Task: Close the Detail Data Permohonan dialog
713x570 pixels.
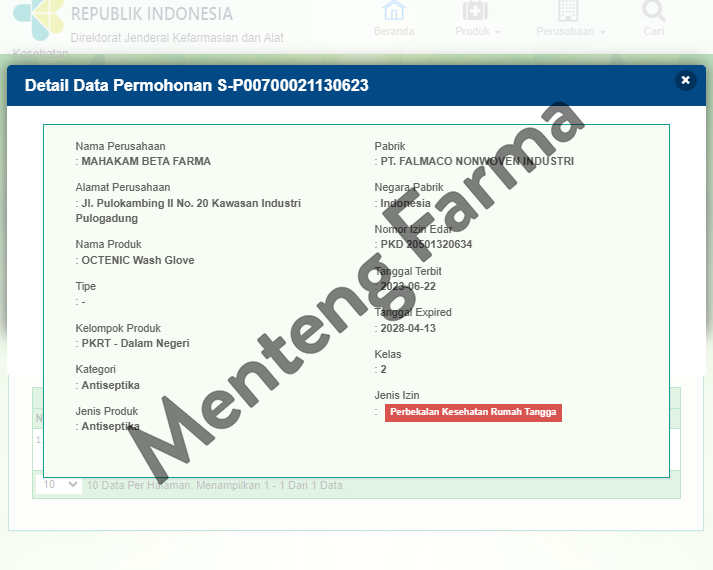Action: point(685,80)
